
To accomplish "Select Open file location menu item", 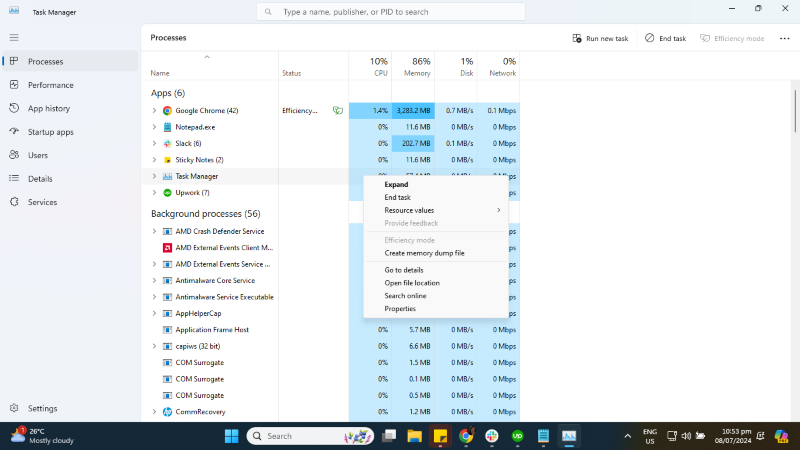I will pos(436,283).
